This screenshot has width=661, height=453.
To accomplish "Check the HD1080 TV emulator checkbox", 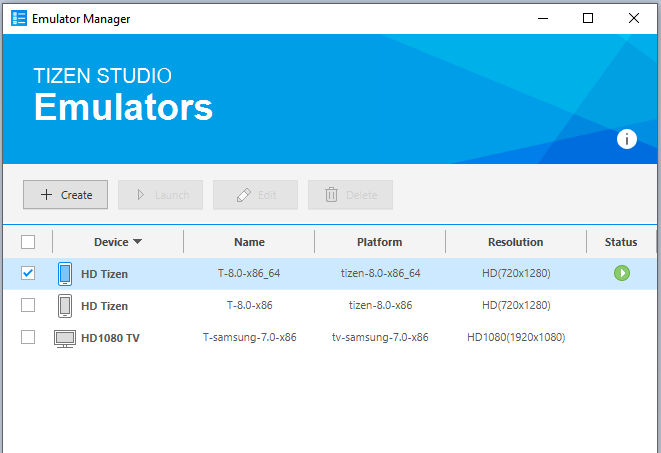I will [x=28, y=338].
